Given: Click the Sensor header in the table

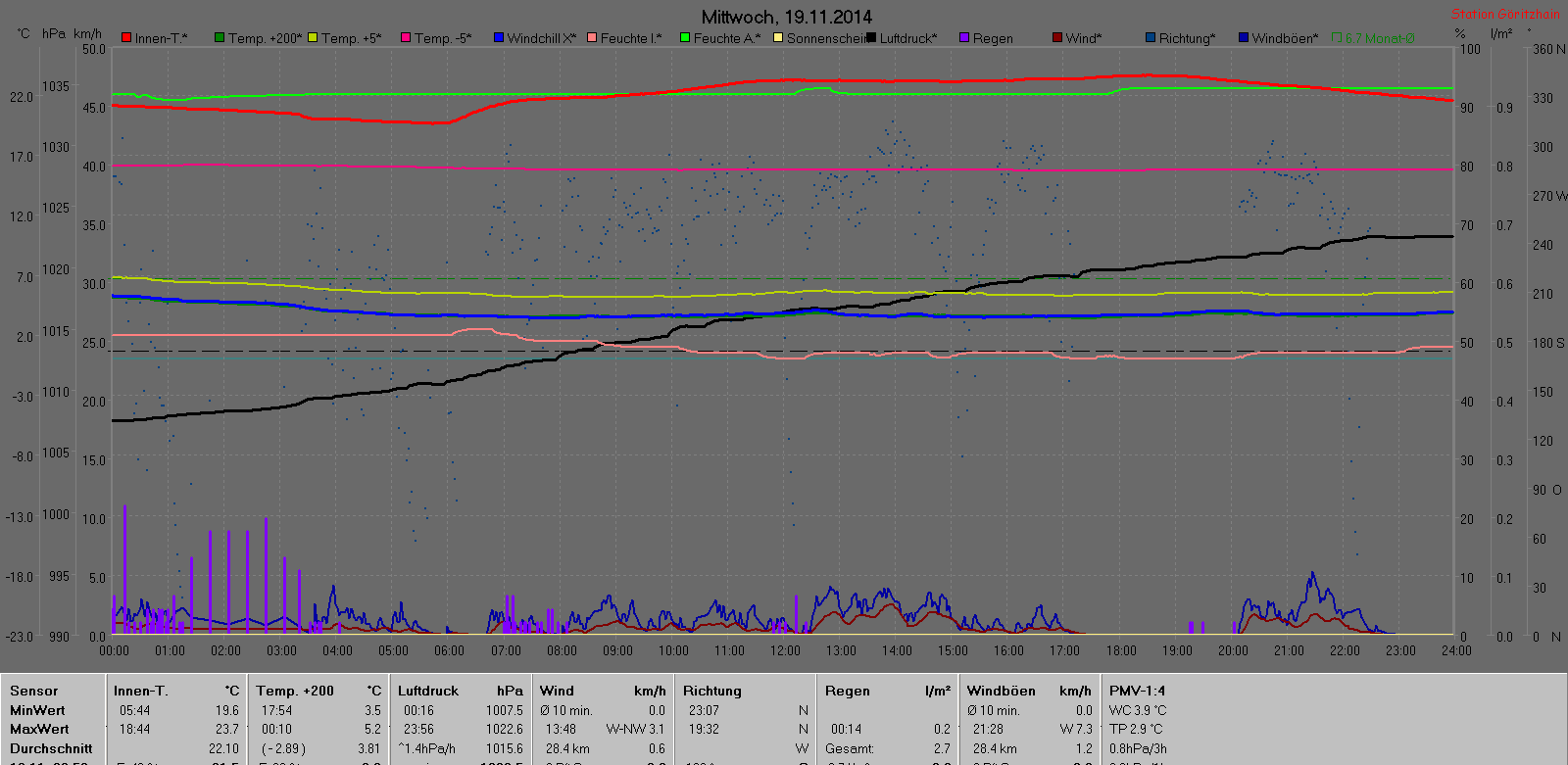Looking at the screenshot, I should 34,692.
